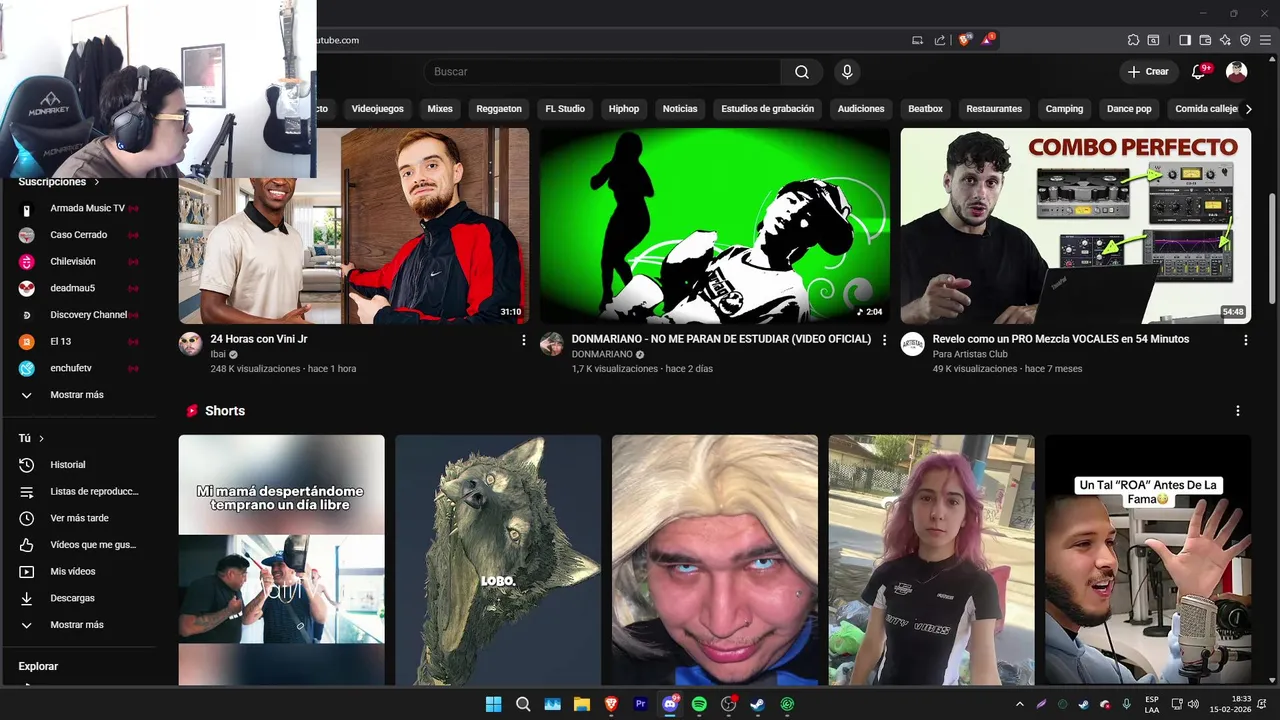Open Brave Leo AI sparkle icon

point(1225,40)
